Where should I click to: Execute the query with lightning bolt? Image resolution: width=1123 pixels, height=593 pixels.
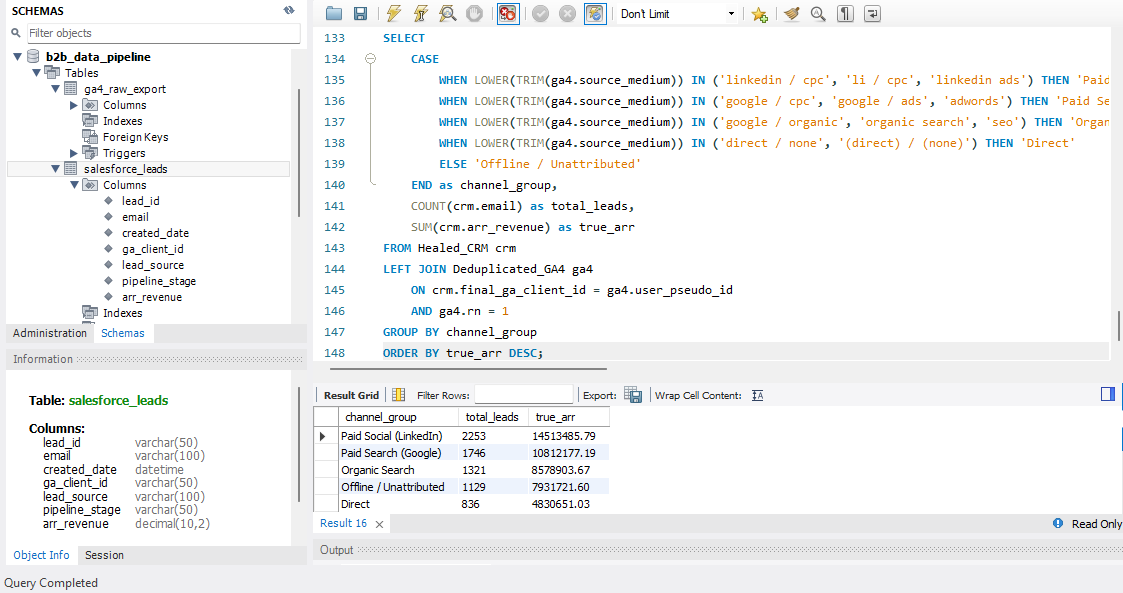pos(393,14)
